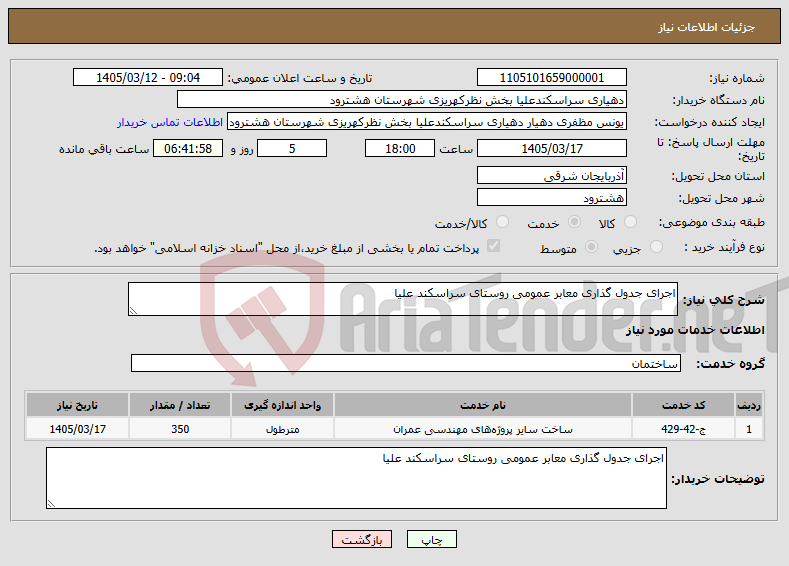Click the ردیف column header
Image resolution: width=789 pixels, height=566 pixels.
click(x=749, y=405)
